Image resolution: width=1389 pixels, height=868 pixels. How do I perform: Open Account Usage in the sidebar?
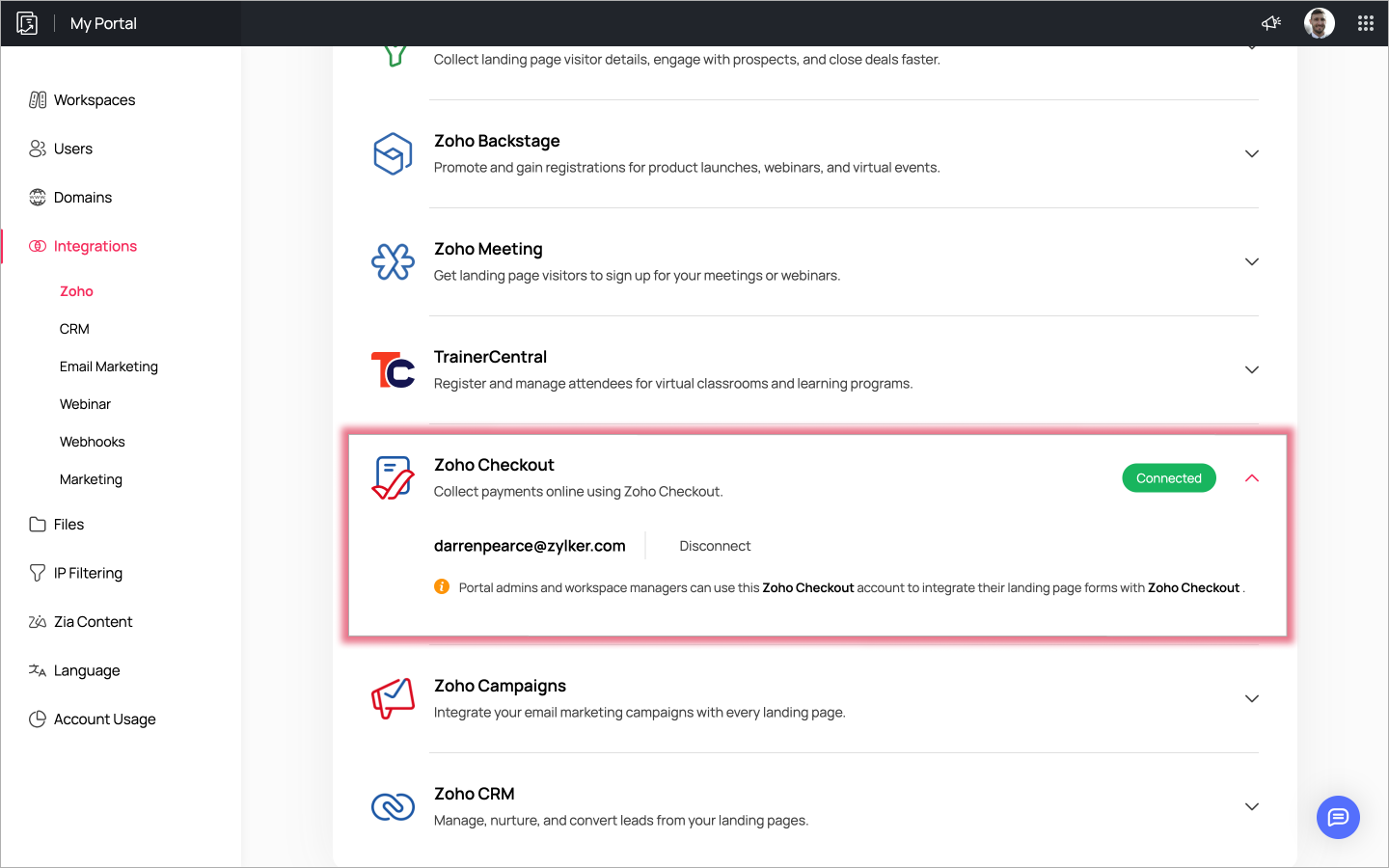click(x=105, y=719)
